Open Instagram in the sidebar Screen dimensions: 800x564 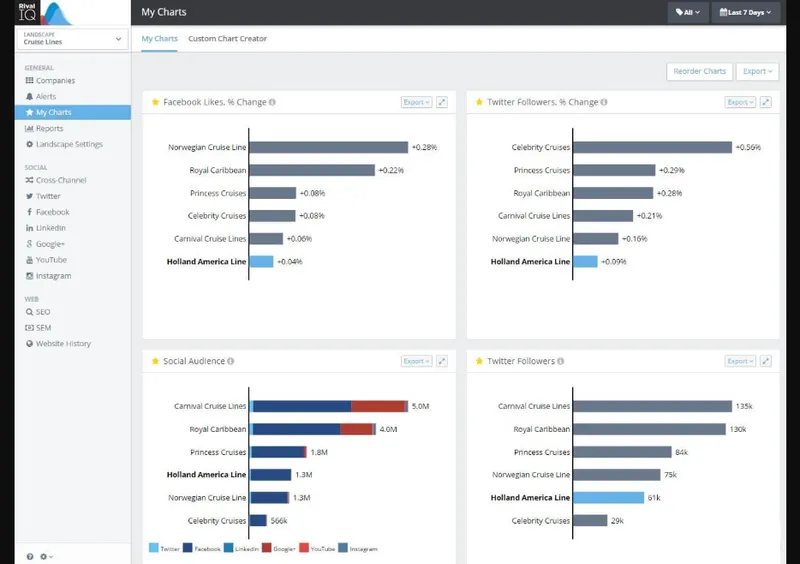48,276
